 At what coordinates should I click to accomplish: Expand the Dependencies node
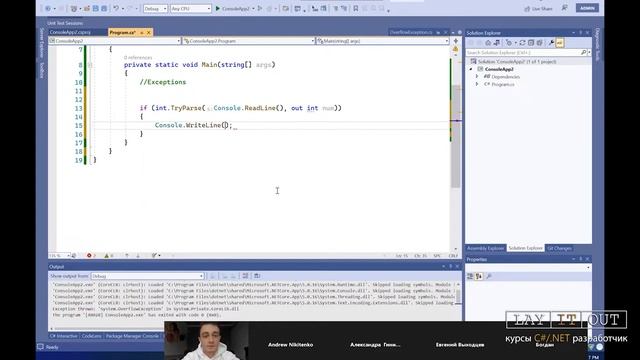click(477, 77)
